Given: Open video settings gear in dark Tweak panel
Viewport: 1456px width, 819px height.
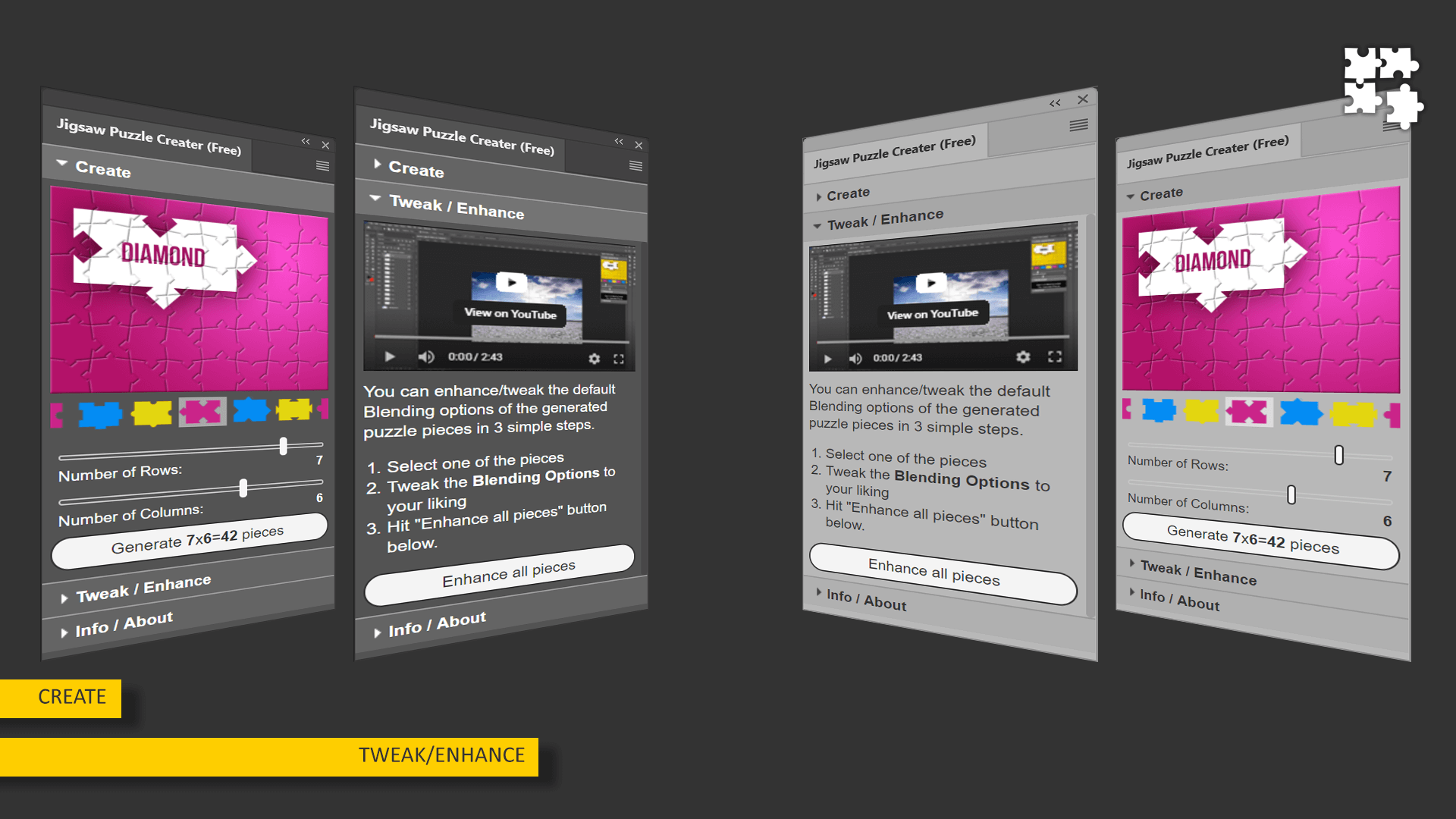Looking at the screenshot, I should [595, 359].
